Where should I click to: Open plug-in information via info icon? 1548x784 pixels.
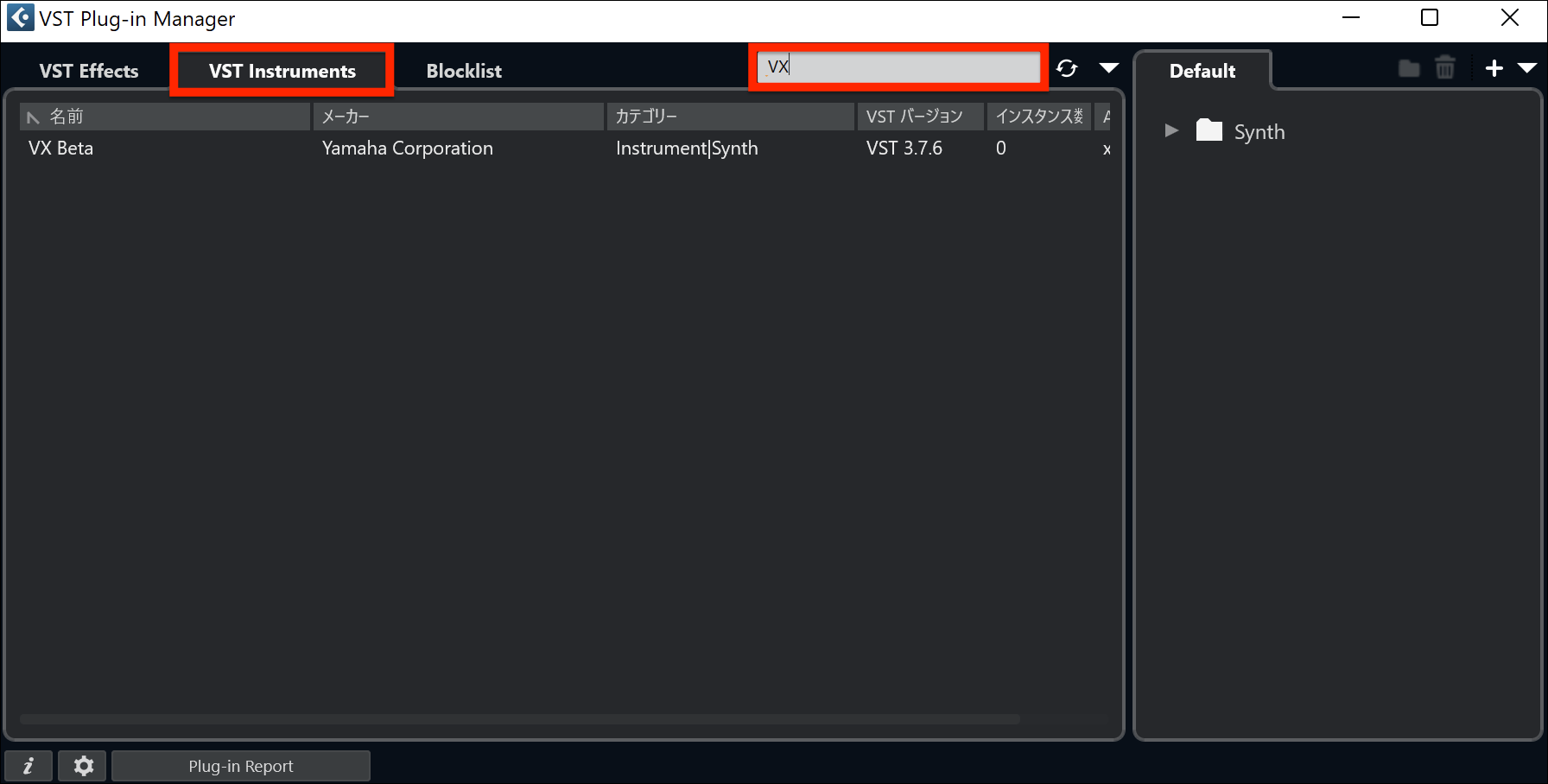point(28,765)
